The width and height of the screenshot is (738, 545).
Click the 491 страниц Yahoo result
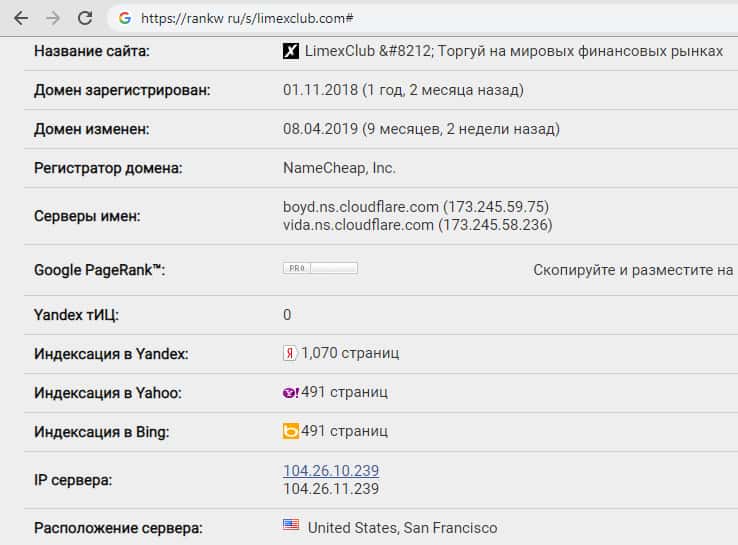344,392
